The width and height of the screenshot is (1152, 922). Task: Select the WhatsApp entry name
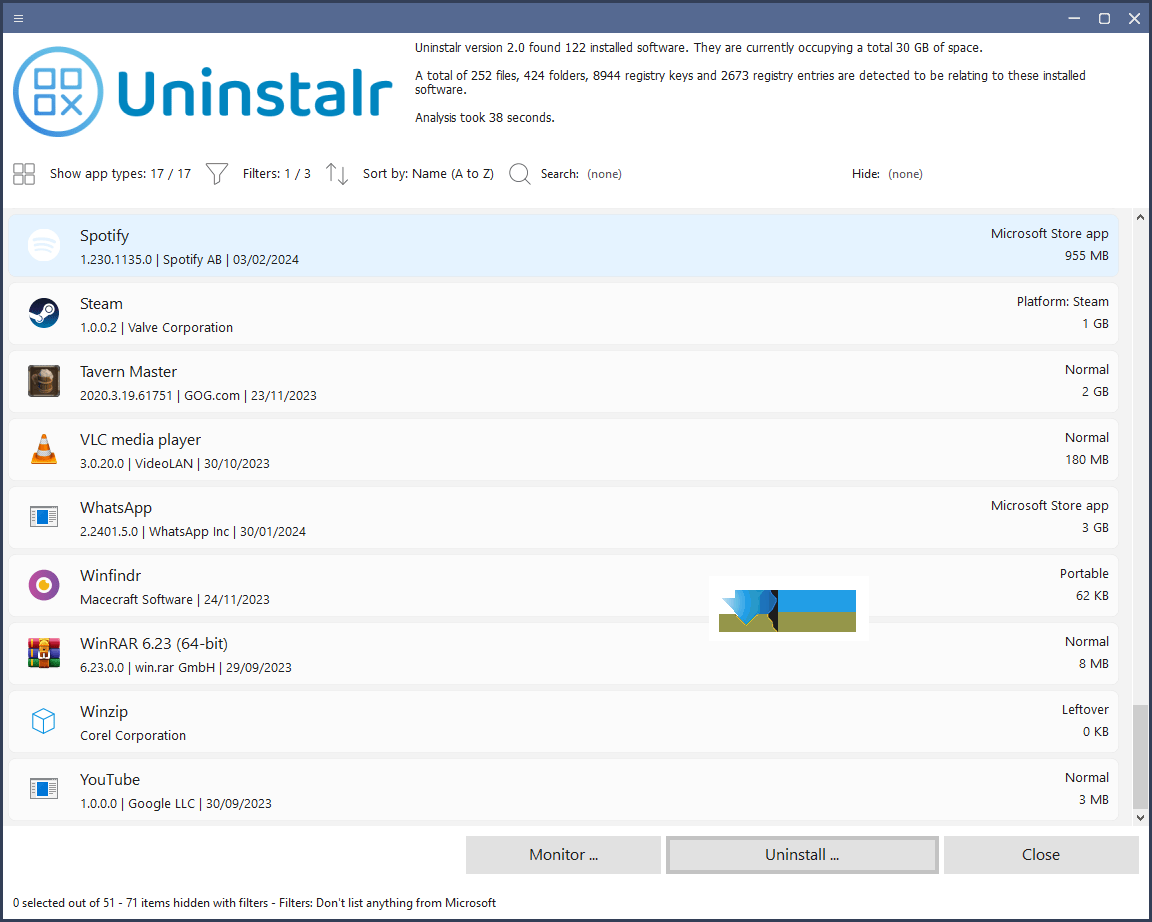click(116, 508)
